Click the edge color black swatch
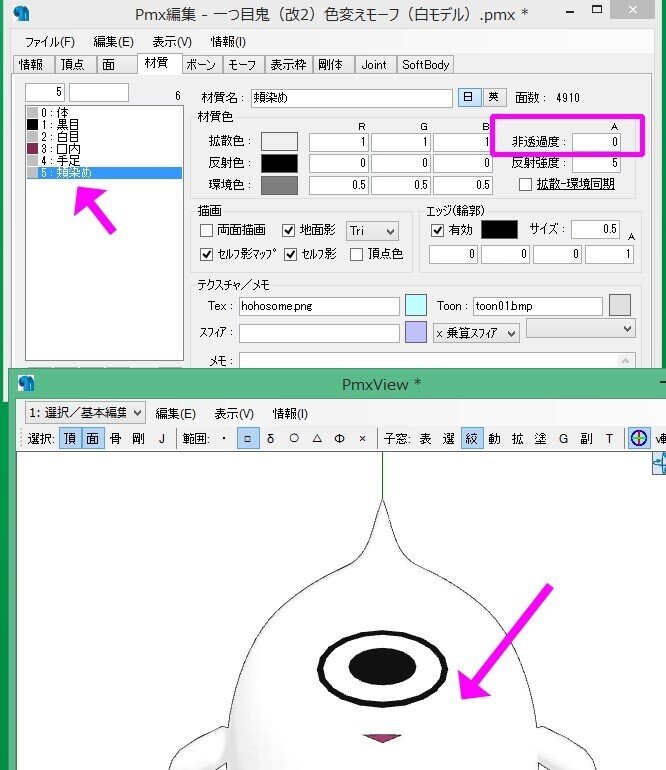Viewport: 666px width, 770px height. 500,229
